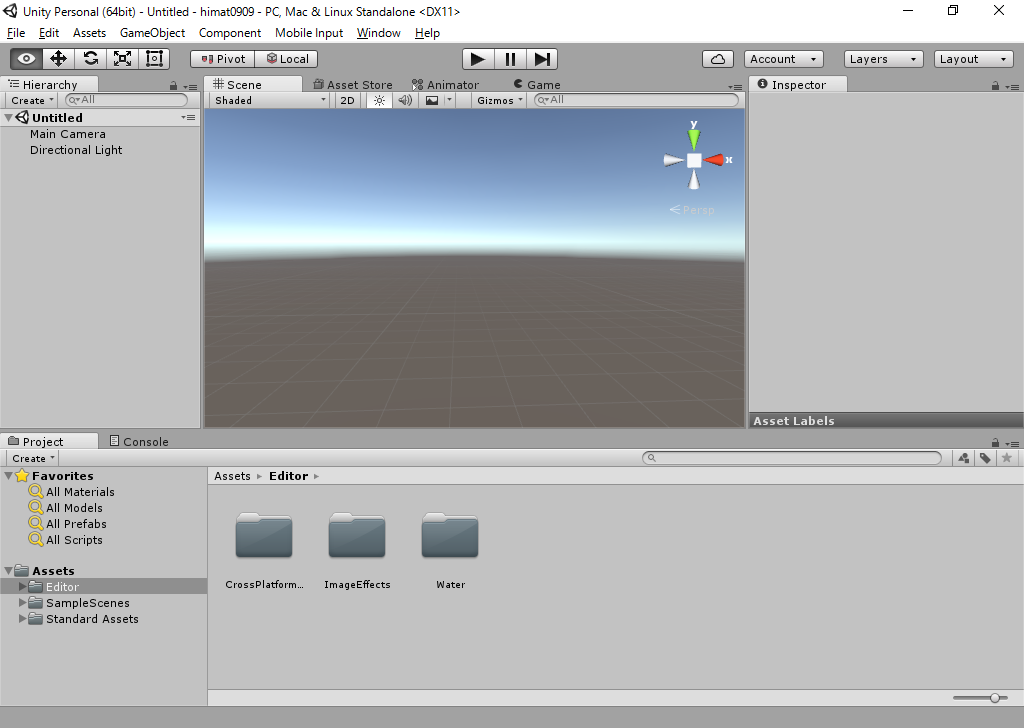Viewport: 1024px width, 728px height.
Task: Select Main Camera in Hierarchy
Action: (x=68, y=134)
